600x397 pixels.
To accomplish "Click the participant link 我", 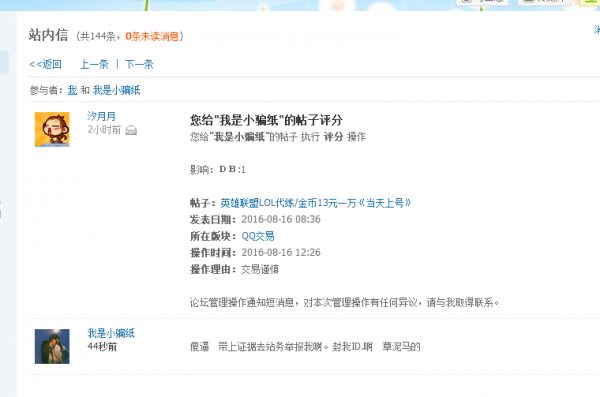I will (72, 90).
